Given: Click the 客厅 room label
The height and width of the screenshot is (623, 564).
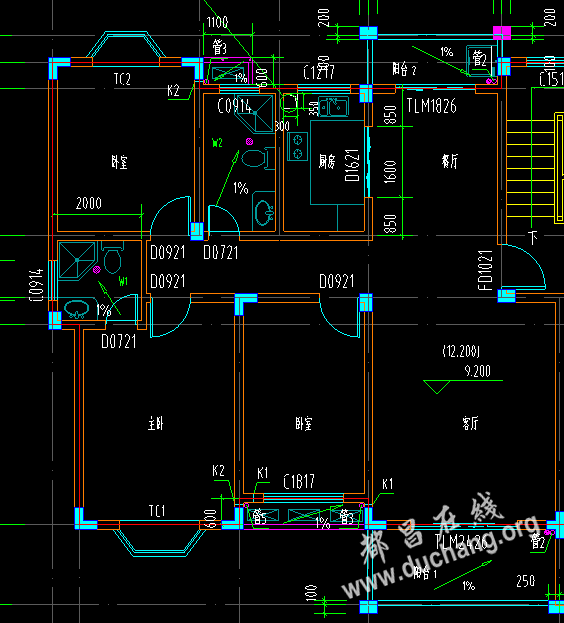Looking at the screenshot, I should tap(471, 423).
